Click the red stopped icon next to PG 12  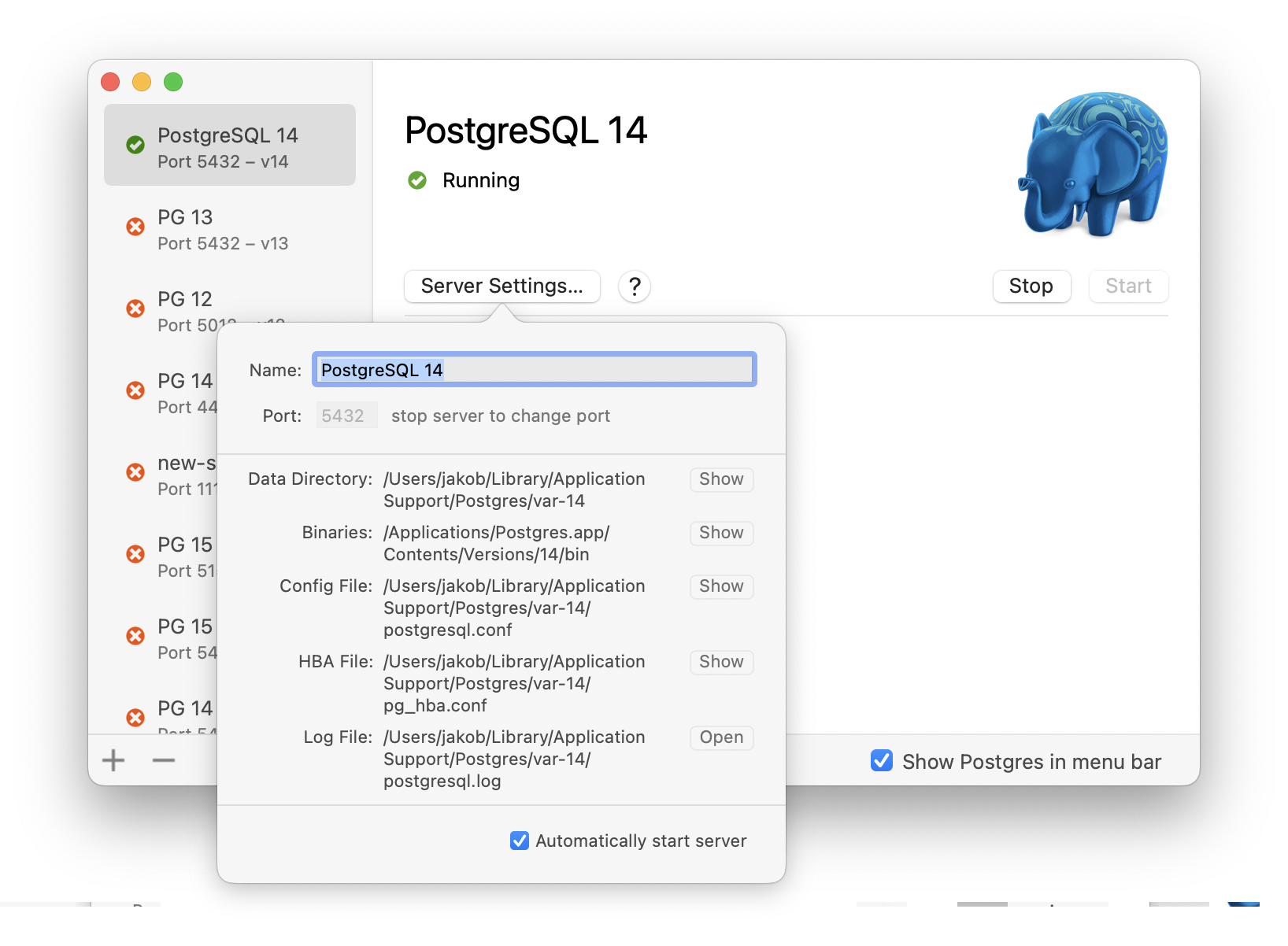135,309
